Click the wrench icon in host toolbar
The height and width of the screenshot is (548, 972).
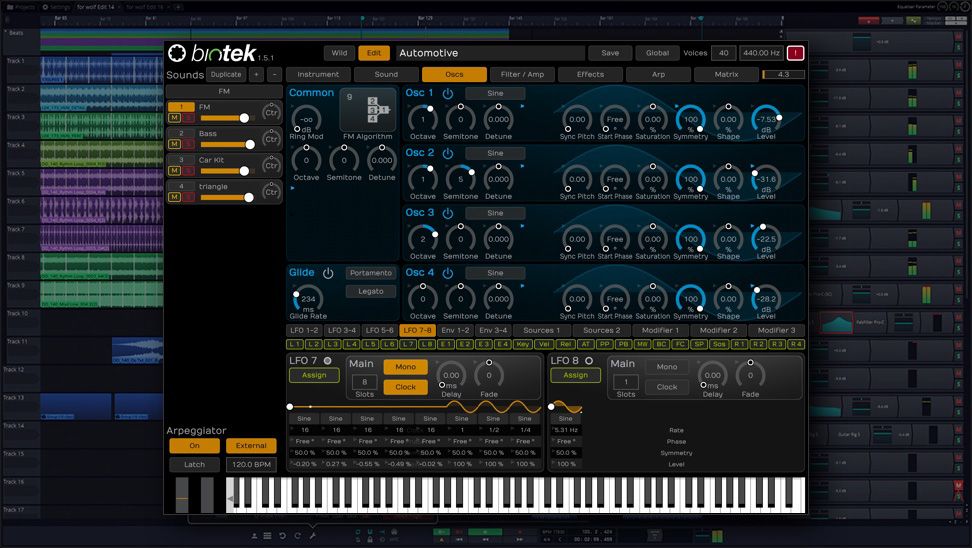tap(312, 536)
